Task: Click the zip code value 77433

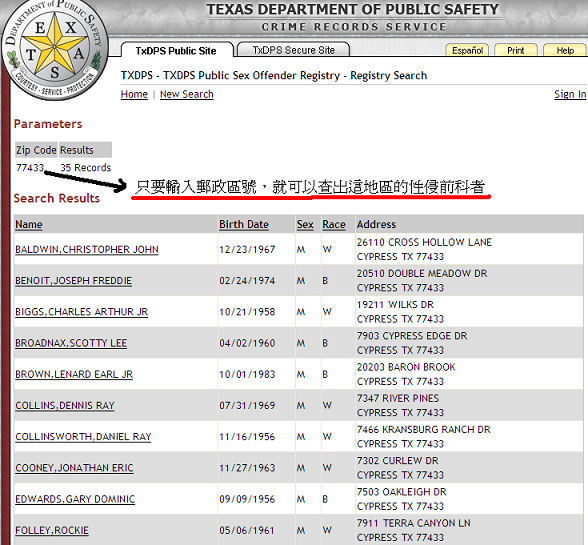Action: (30, 168)
